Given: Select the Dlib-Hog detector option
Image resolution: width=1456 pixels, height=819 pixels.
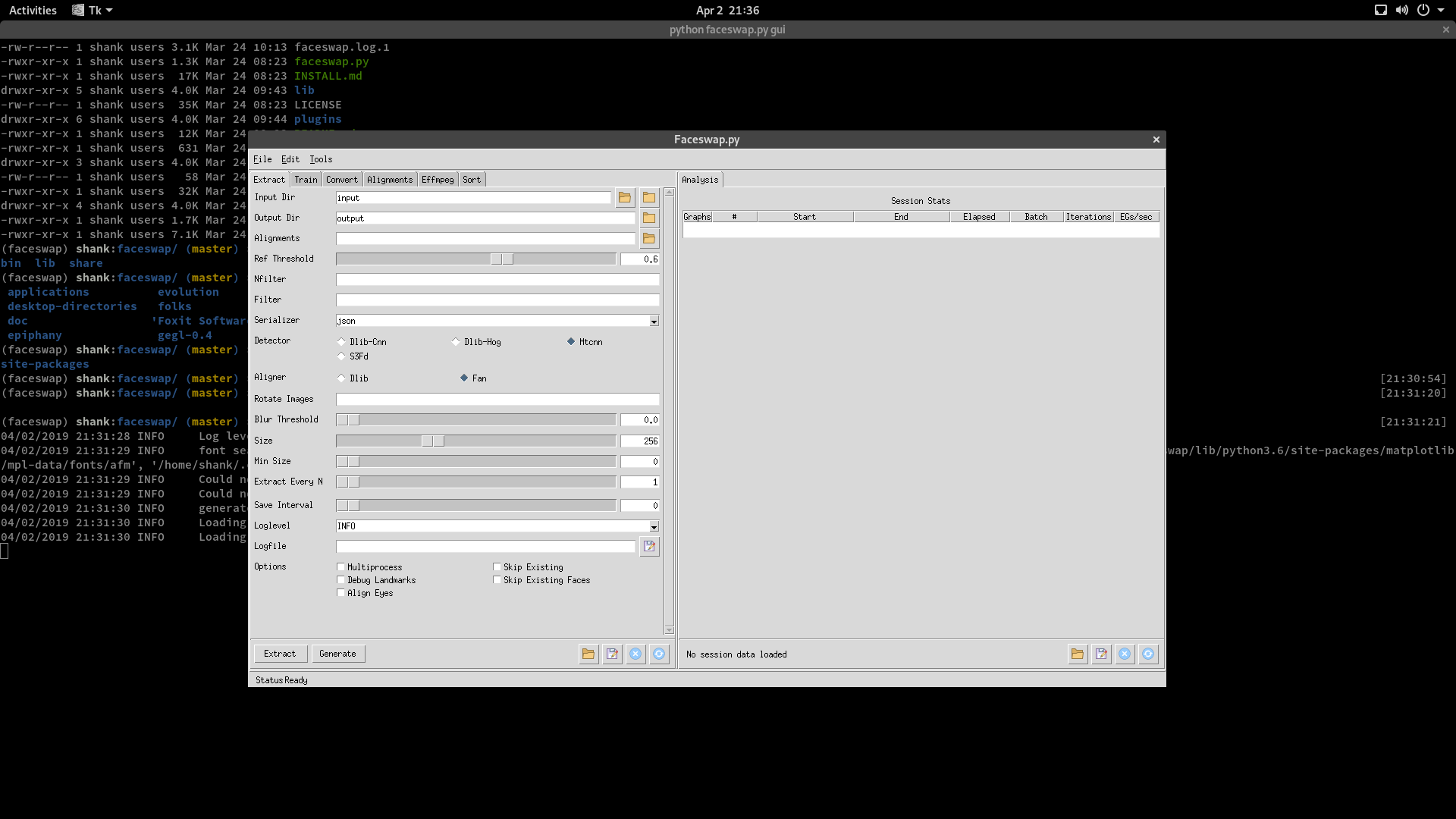Looking at the screenshot, I should click(457, 342).
